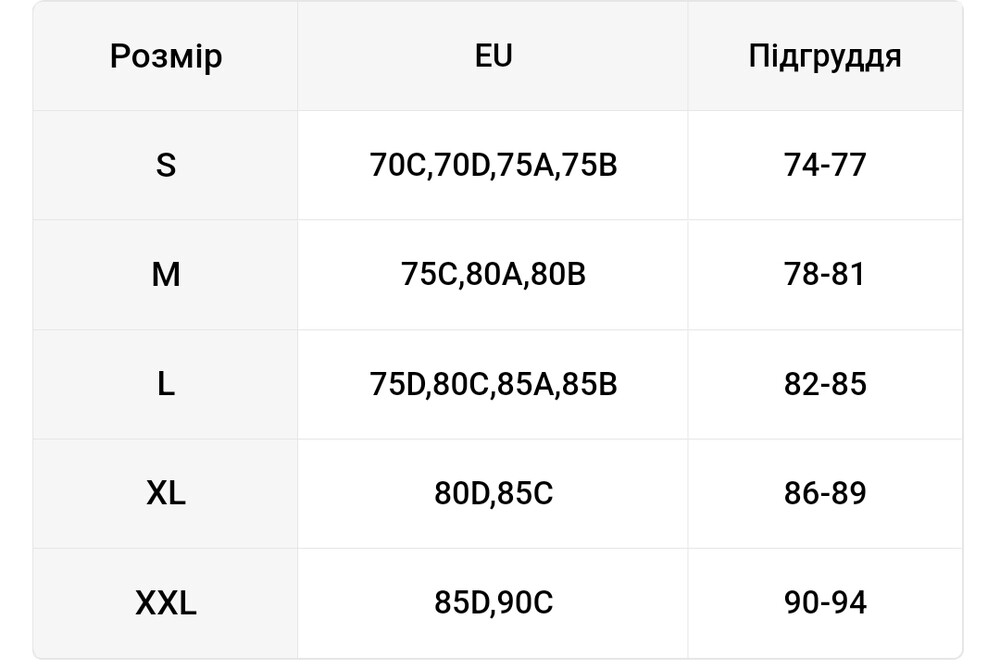Select the L size cell

pos(166,384)
